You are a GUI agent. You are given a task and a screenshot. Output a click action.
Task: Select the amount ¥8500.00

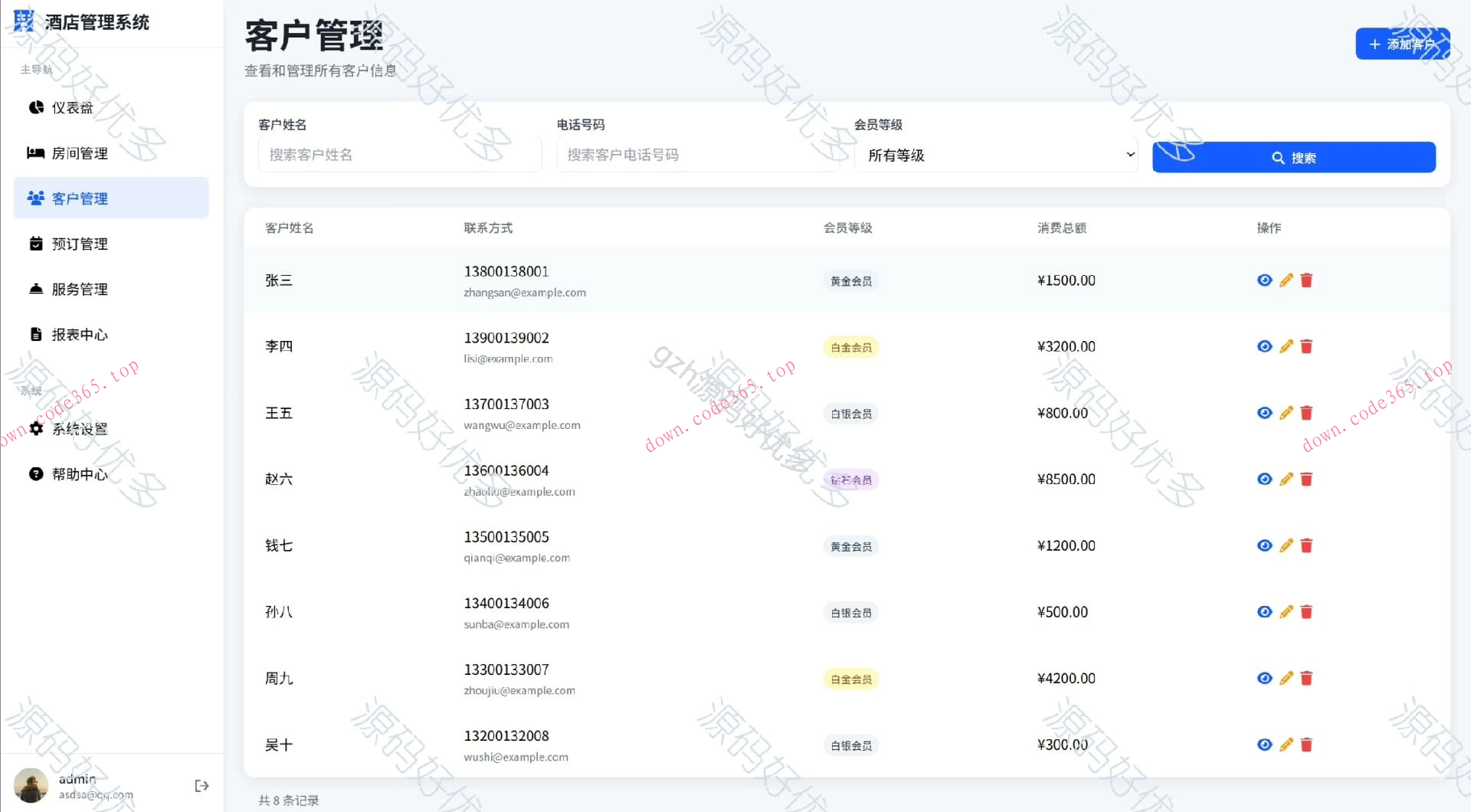pyautogui.click(x=1066, y=479)
